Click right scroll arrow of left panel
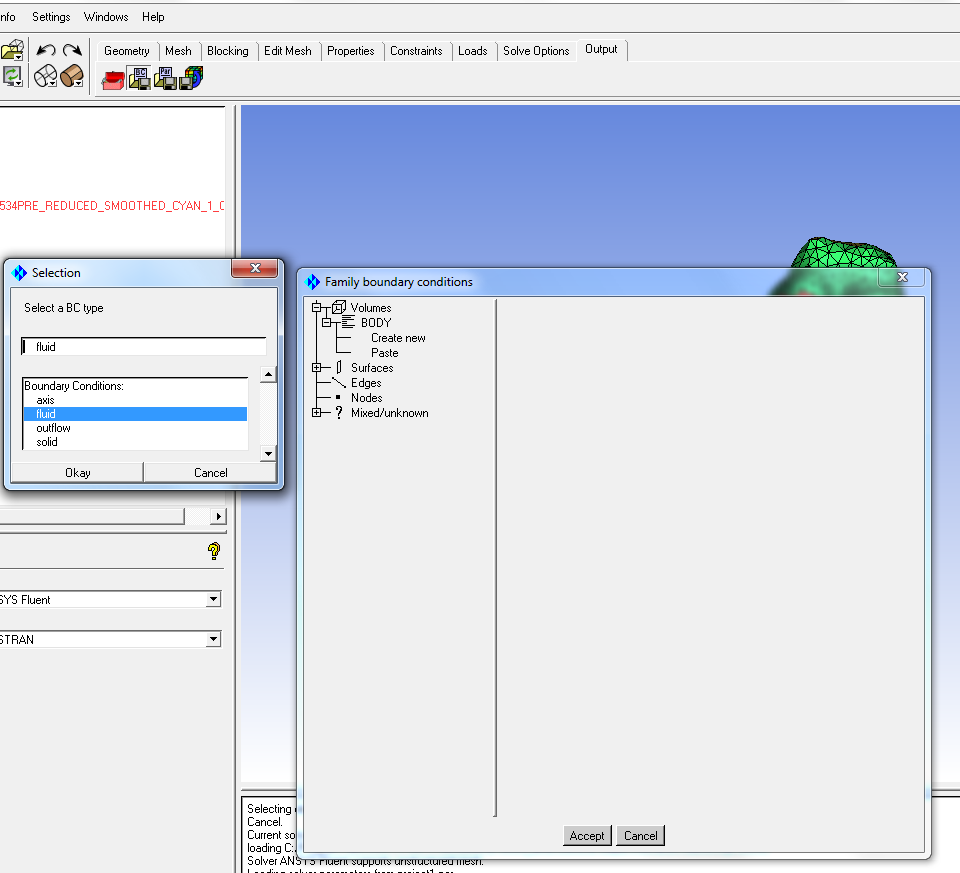 click(219, 516)
